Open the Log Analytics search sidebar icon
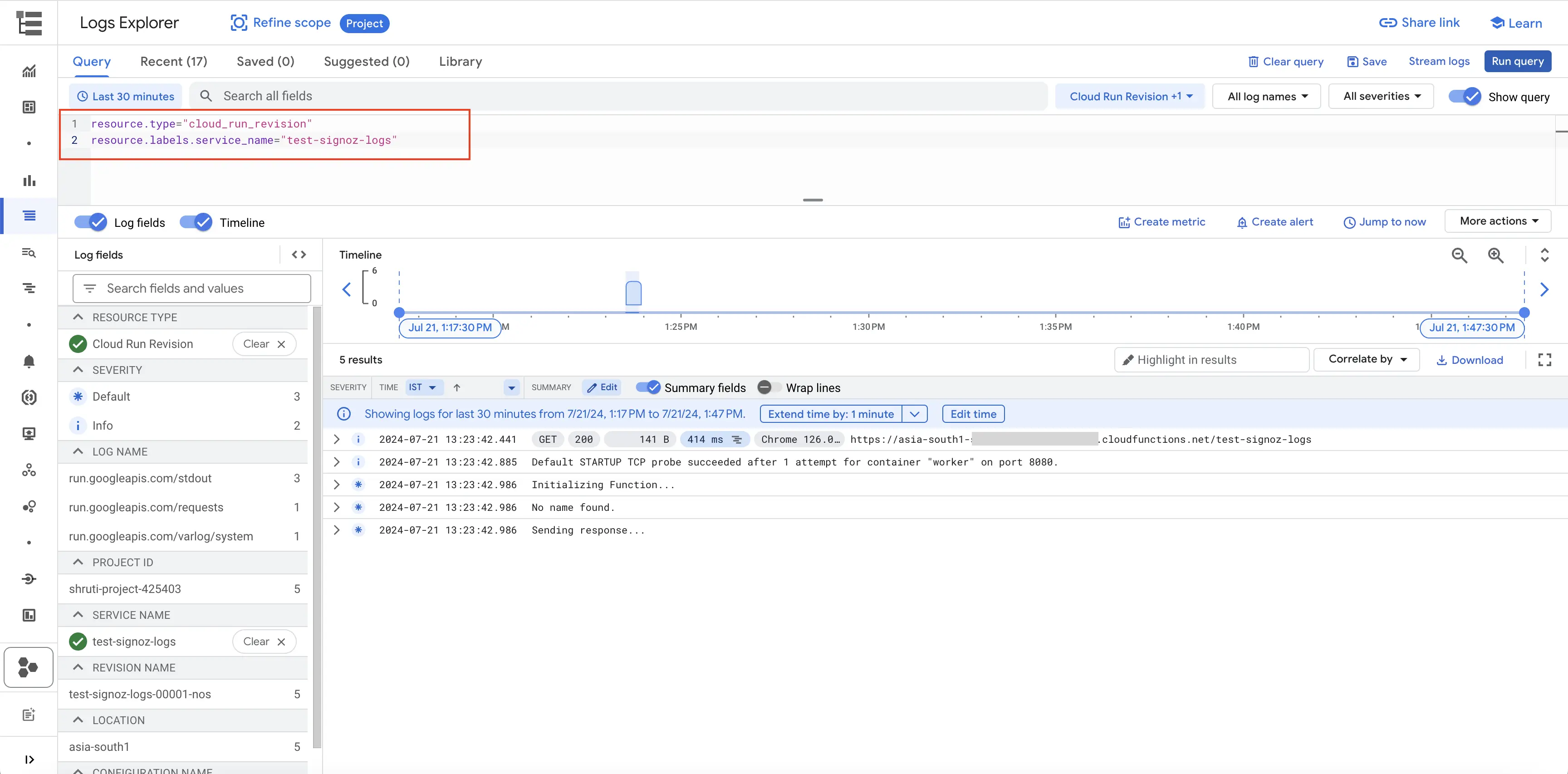1568x774 pixels. click(x=29, y=252)
